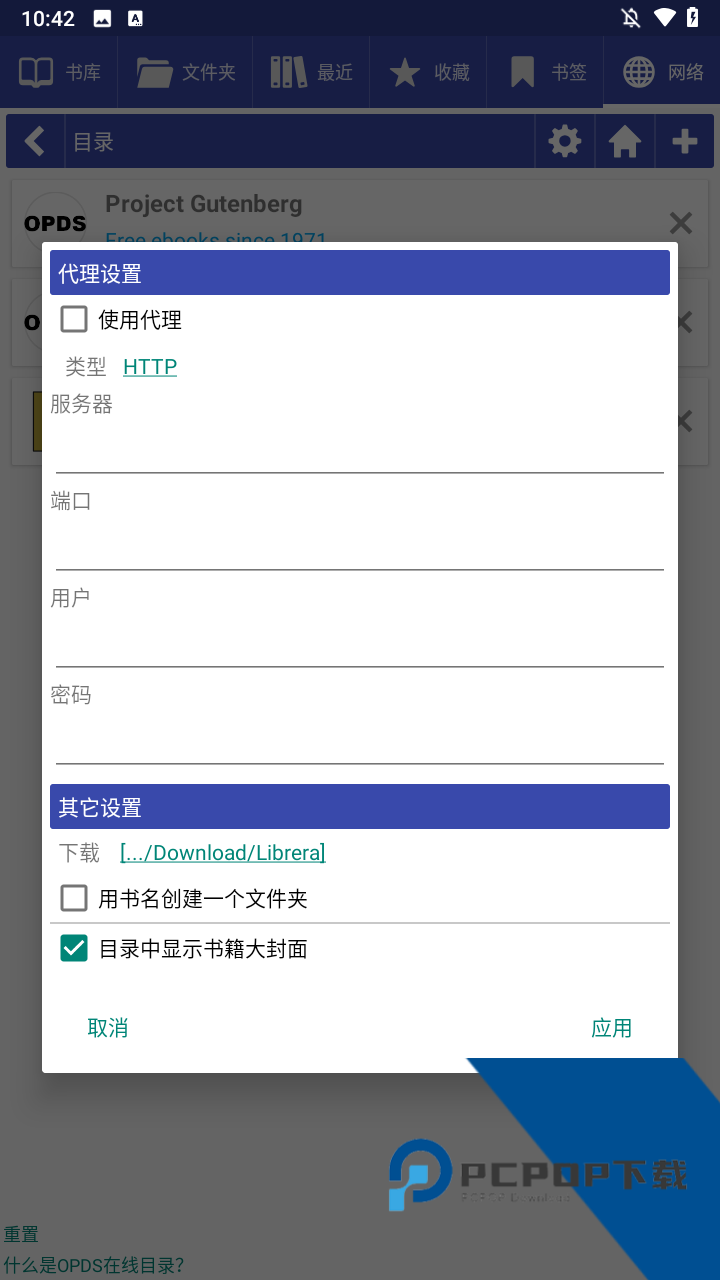Image resolution: width=720 pixels, height=1280 pixels.
Task: Tap 应用 to apply settings
Action: pos(611,1028)
